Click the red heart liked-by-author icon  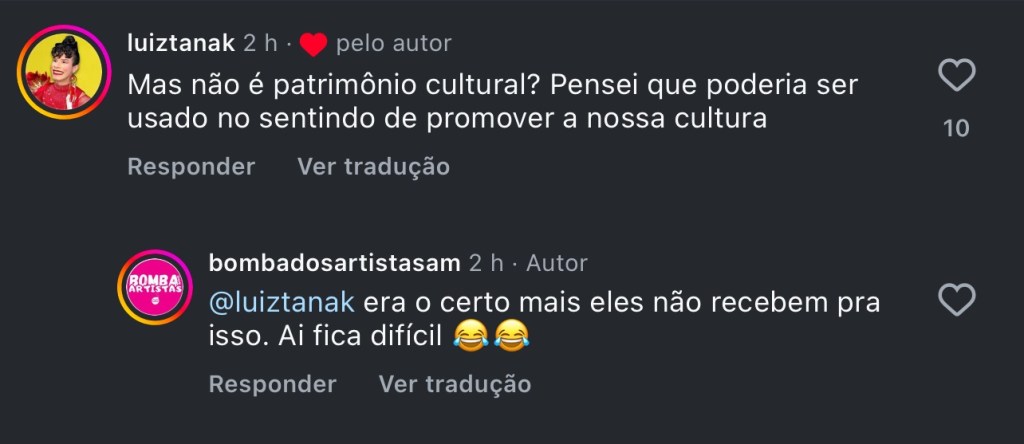coord(314,44)
